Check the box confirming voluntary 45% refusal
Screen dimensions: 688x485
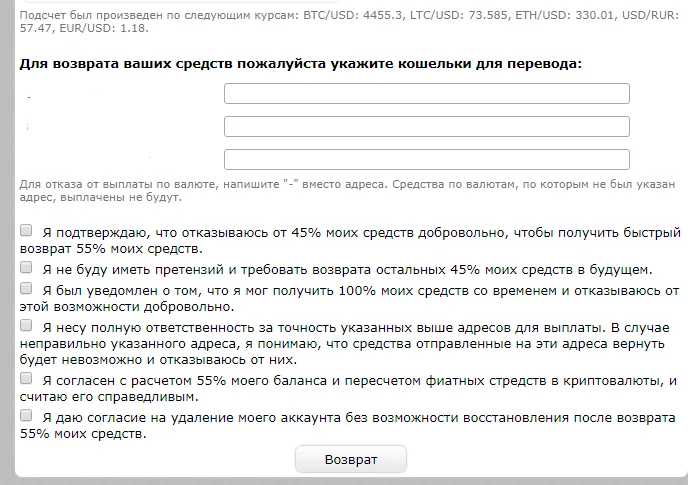(26, 230)
